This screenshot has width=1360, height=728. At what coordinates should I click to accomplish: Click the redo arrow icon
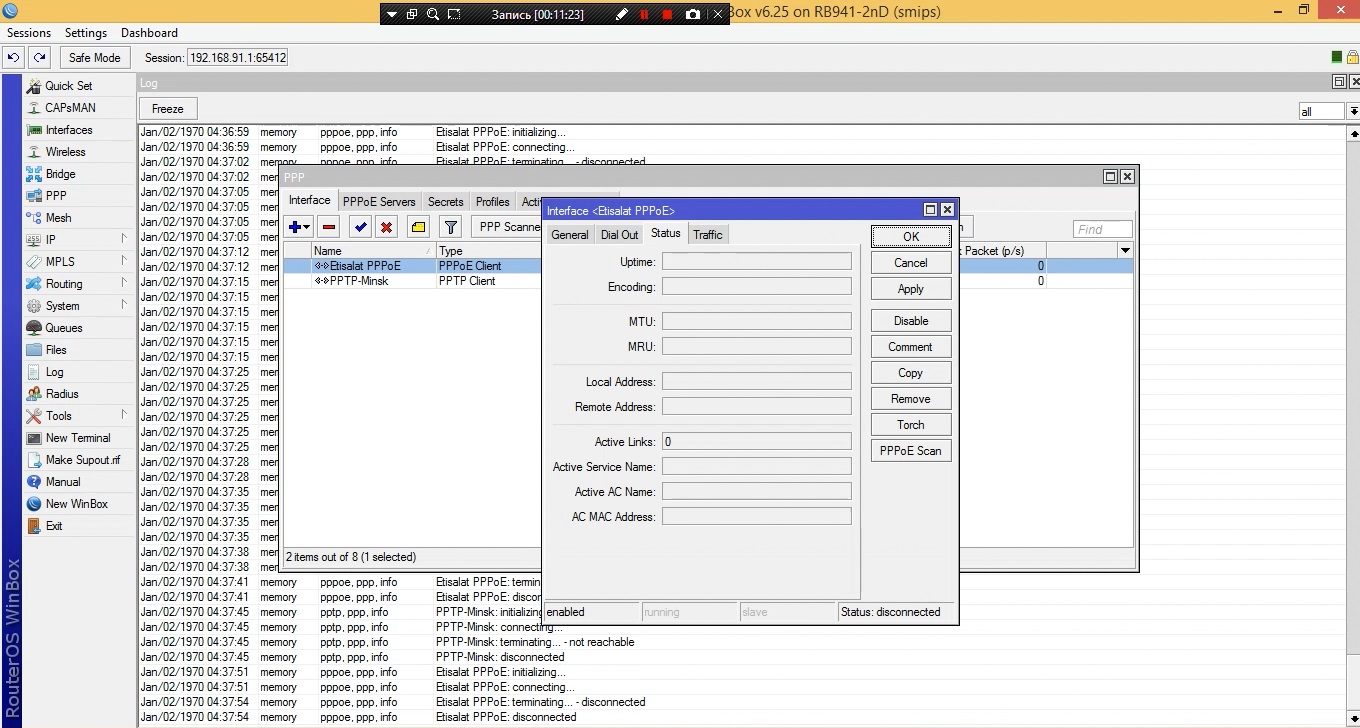pos(39,58)
